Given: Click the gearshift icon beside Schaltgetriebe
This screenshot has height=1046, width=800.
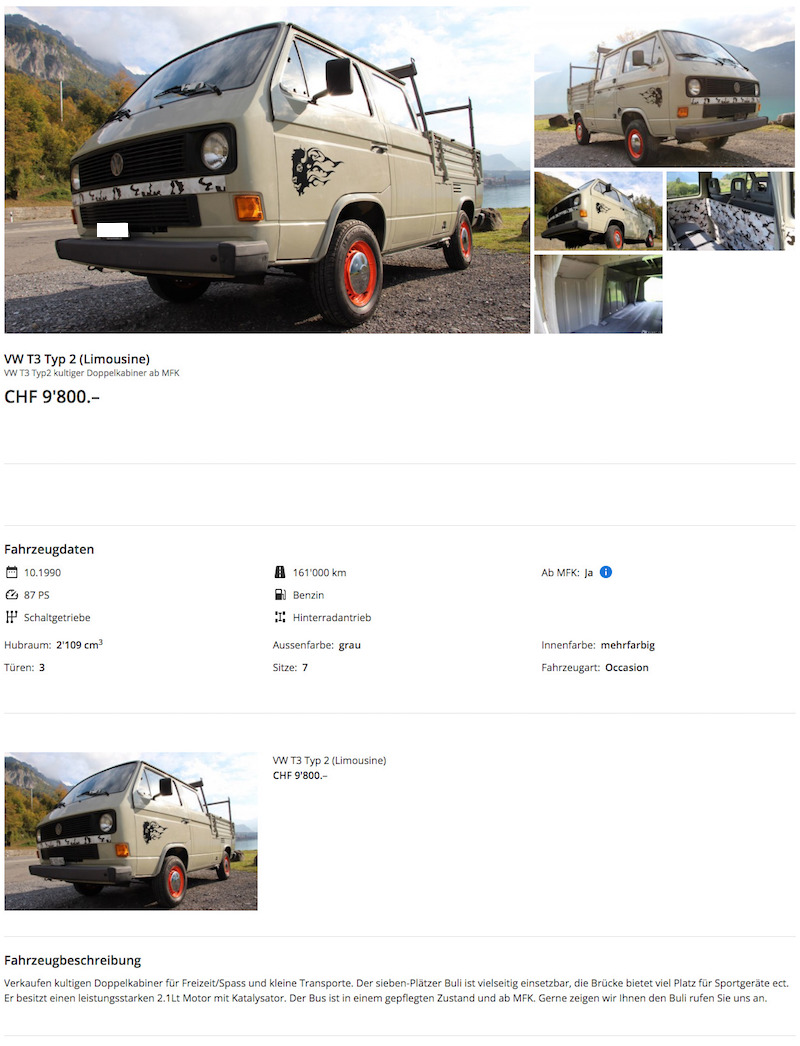Looking at the screenshot, I should click(11, 617).
